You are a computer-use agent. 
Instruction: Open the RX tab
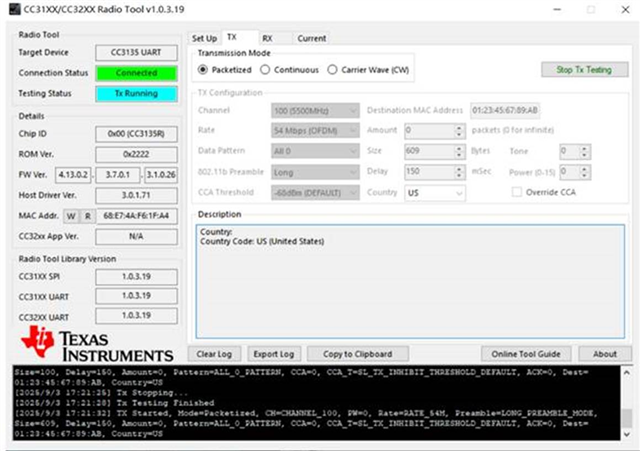(267, 38)
